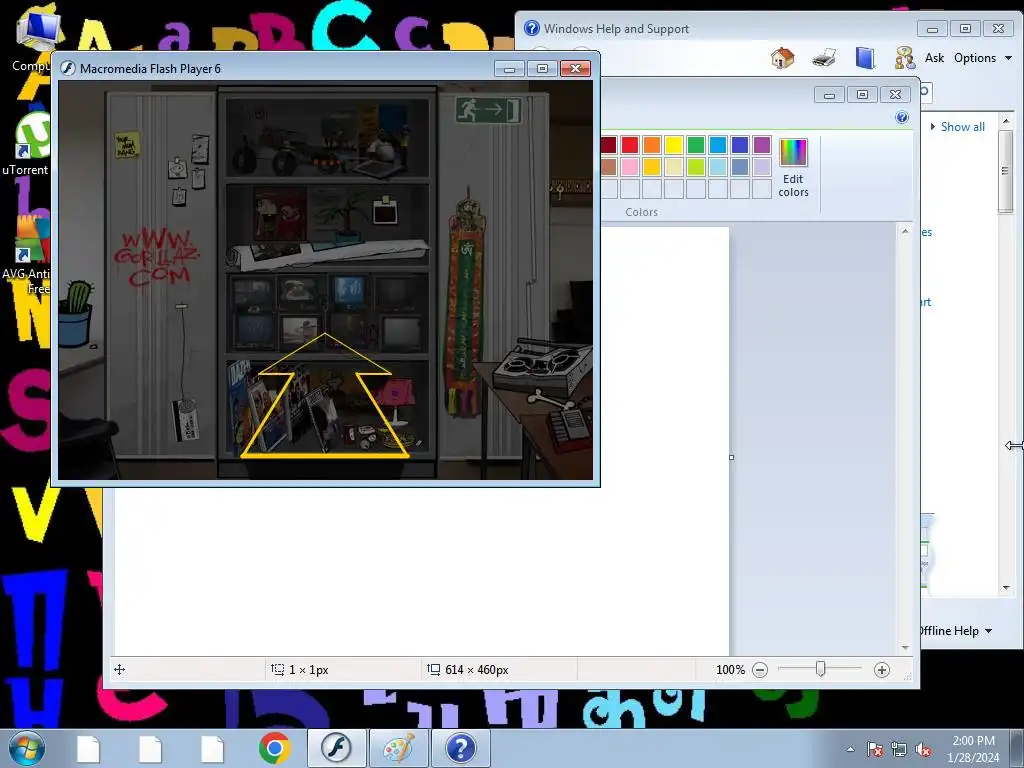Click Paint's vertical scrollbar up arrow
1024x768 pixels.
click(x=905, y=231)
